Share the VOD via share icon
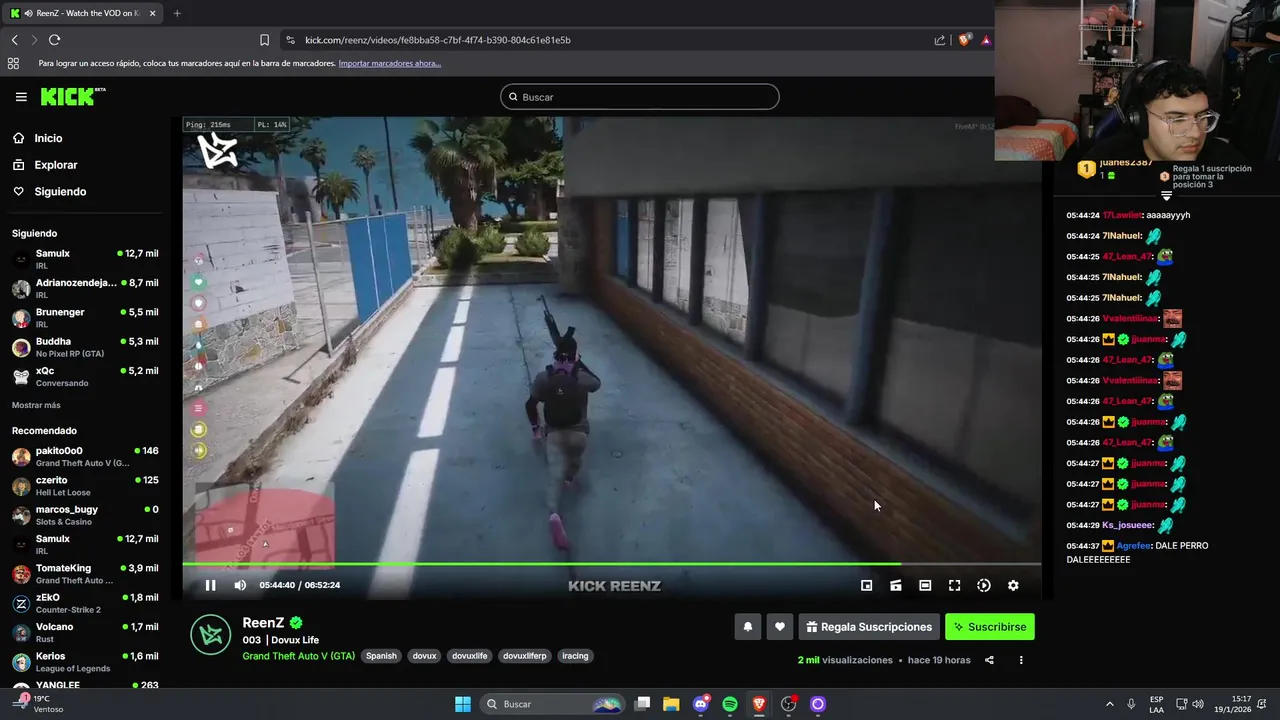Image resolution: width=1280 pixels, height=720 pixels. [989, 660]
